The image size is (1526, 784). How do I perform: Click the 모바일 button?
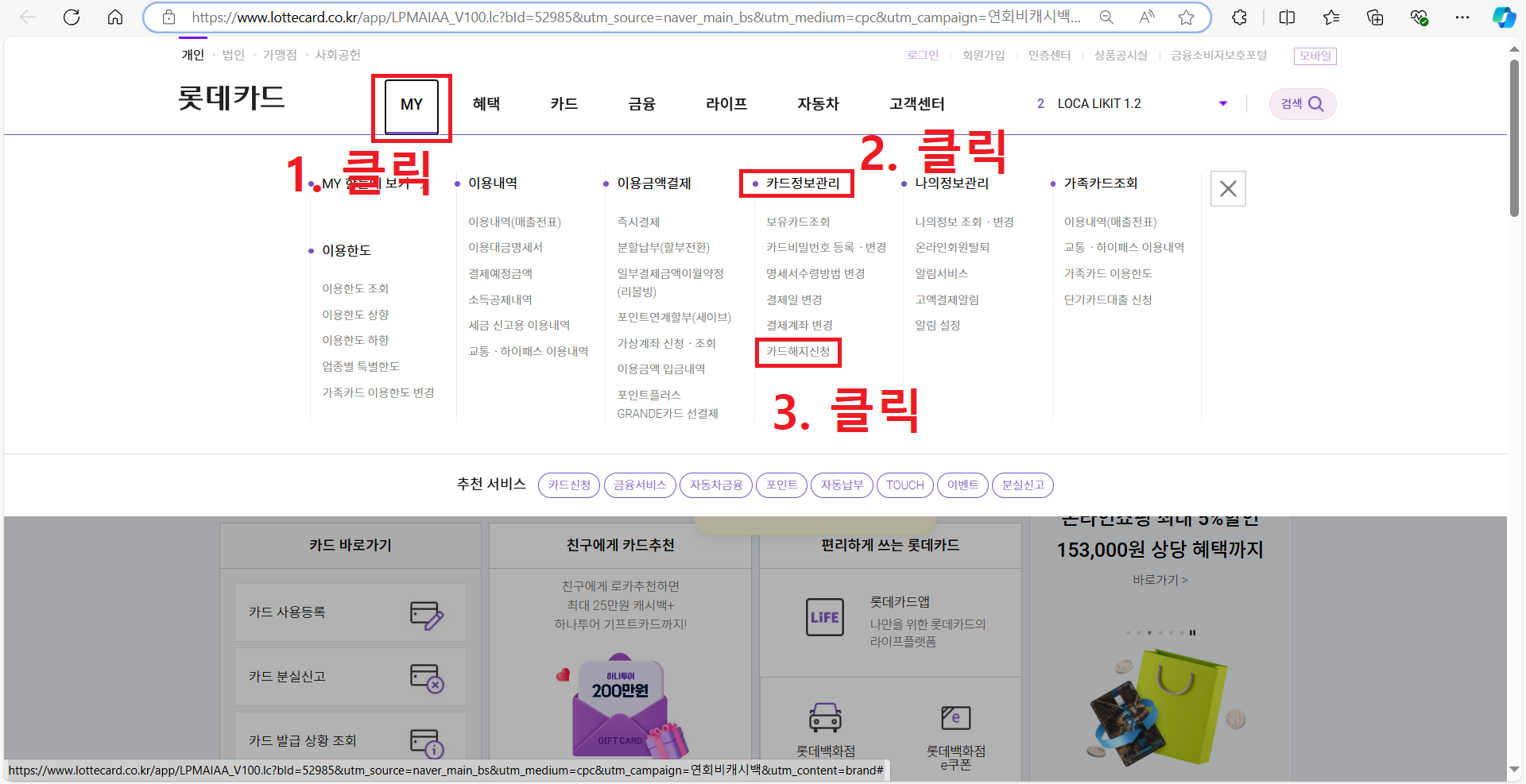(x=1315, y=56)
